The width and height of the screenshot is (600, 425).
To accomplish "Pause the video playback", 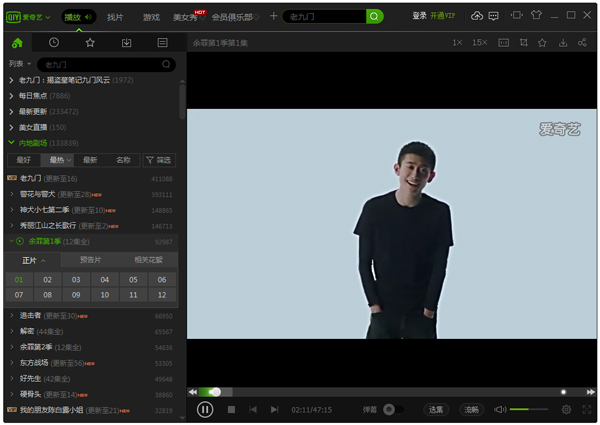I will pos(205,410).
